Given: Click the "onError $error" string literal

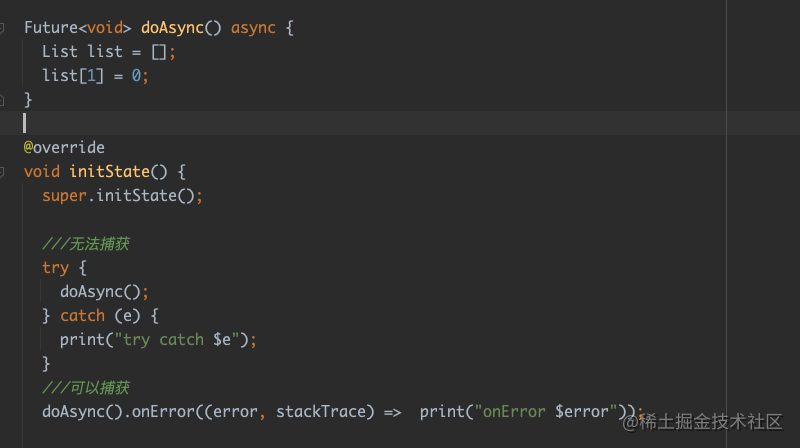Looking at the screenshot, I should pyautogui.click(x=542, y=412).
